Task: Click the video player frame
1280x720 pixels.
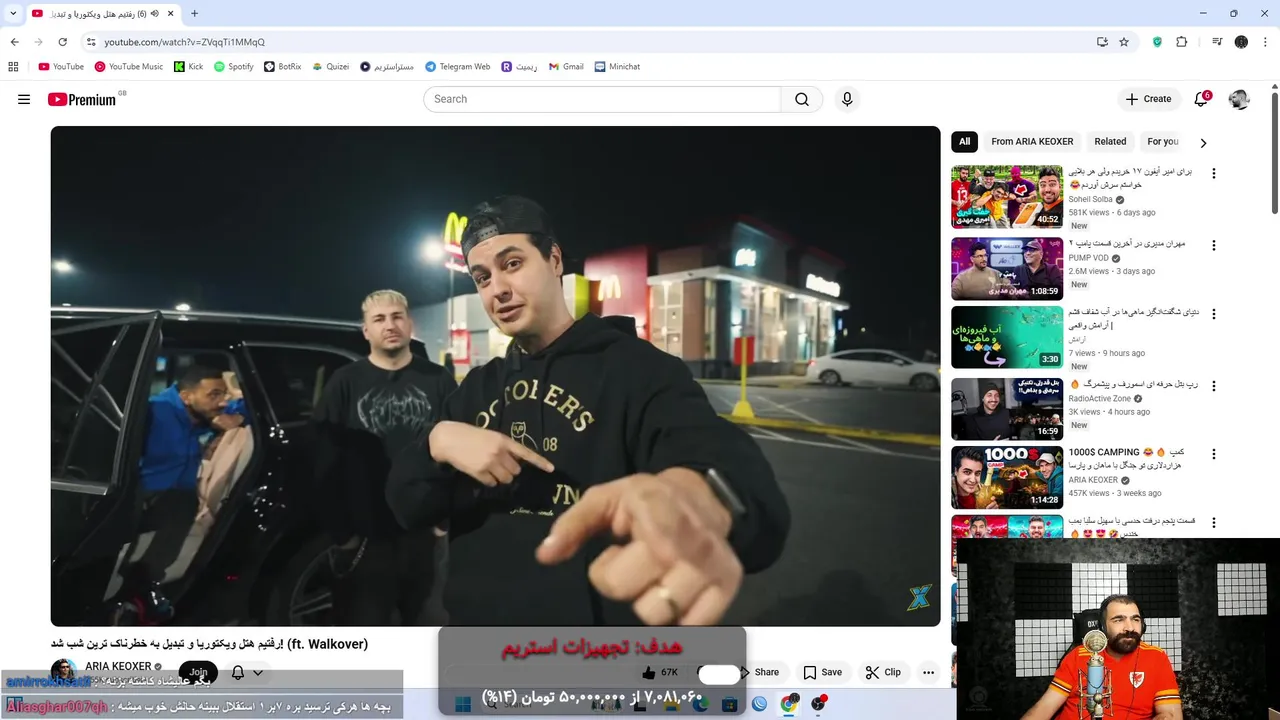Action: click(x=495, y=376)
